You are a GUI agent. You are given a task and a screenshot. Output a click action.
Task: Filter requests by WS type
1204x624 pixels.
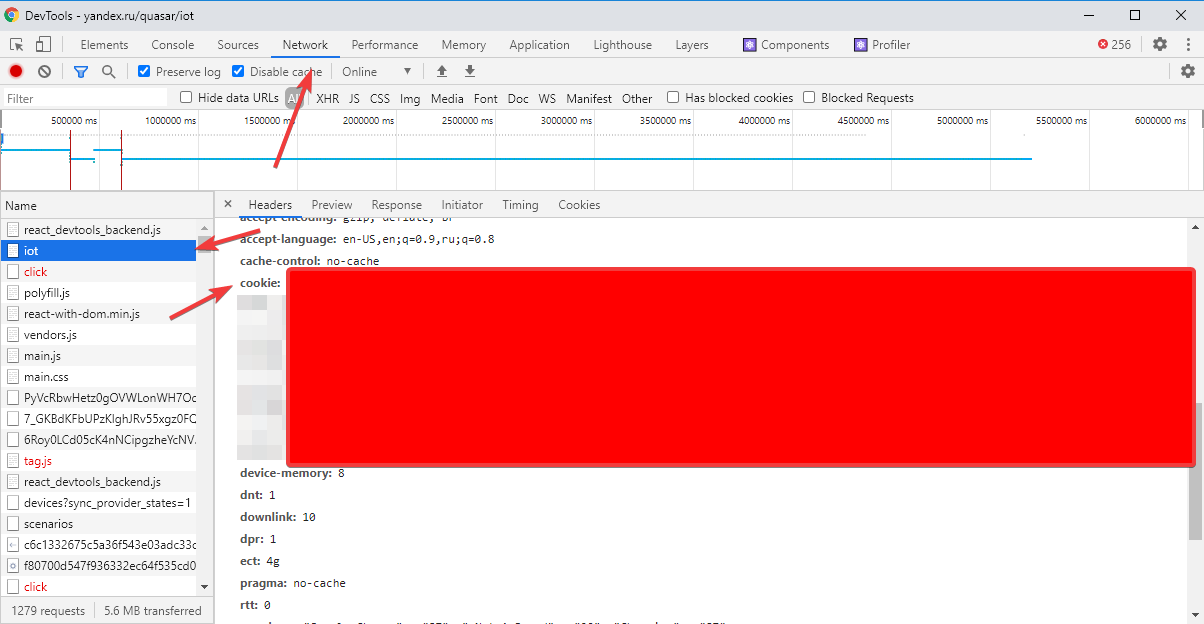click(547, 98)
